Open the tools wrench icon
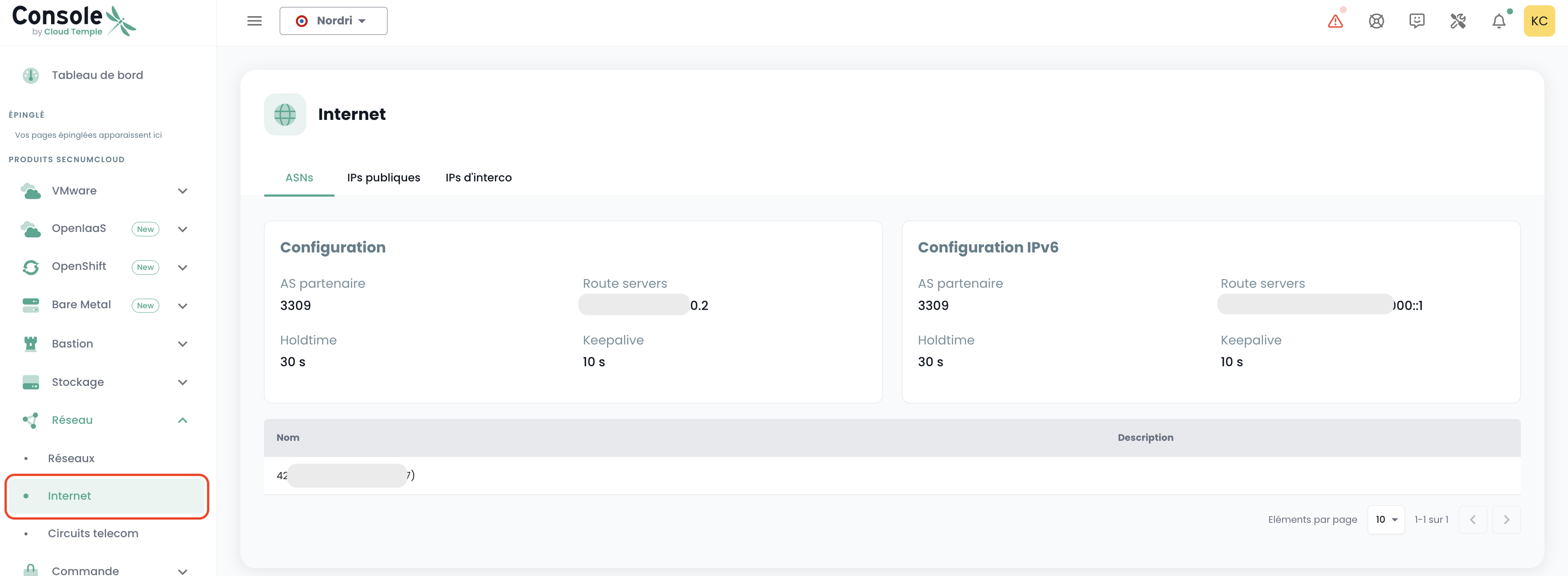Viewport: 1568px width, 576px height. (x=1457, y=21)
